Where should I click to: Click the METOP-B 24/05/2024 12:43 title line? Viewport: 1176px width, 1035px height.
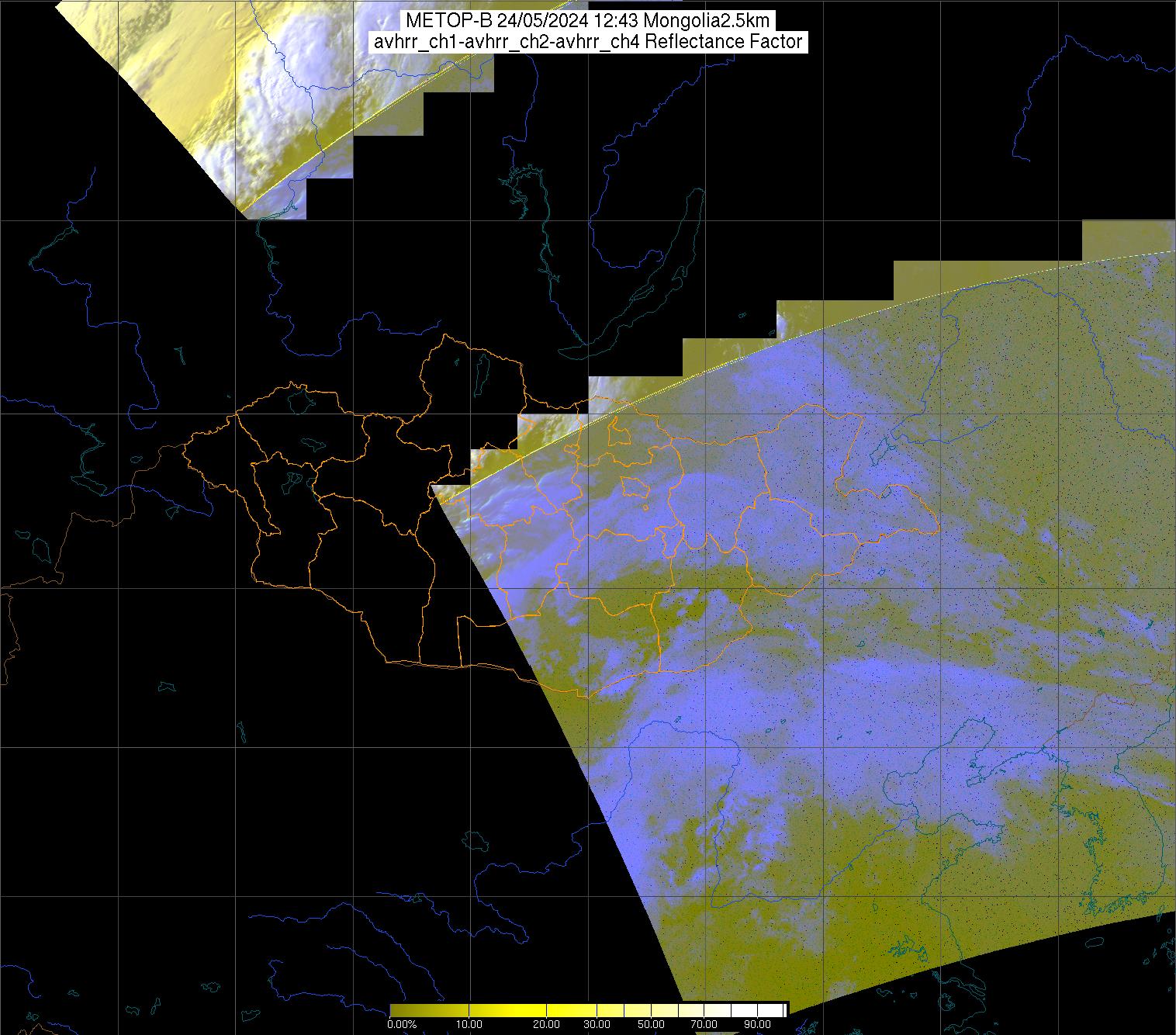click(x=587, y=21)
